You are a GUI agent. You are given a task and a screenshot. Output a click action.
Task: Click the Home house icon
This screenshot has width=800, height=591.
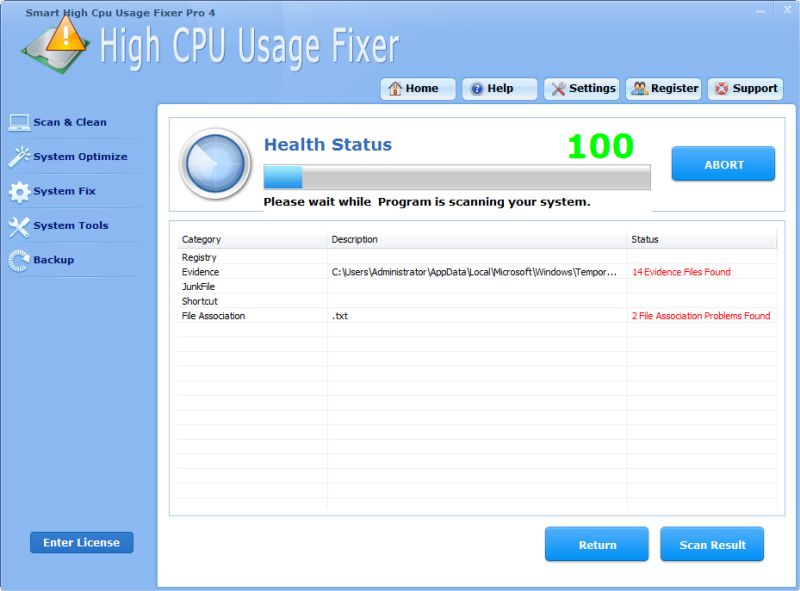click(x=395, y=89)
